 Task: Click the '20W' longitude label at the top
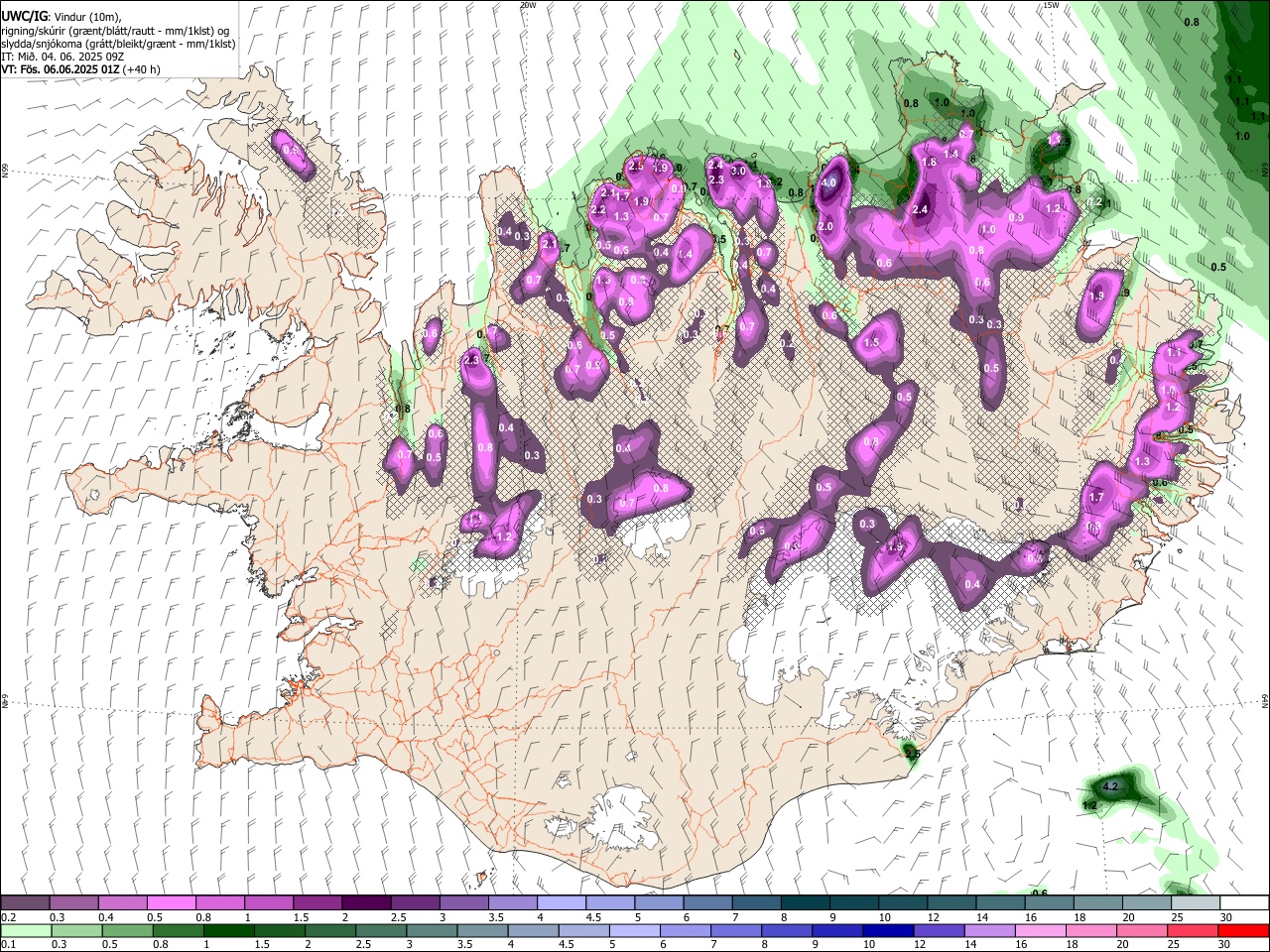(x=528, y=5)
